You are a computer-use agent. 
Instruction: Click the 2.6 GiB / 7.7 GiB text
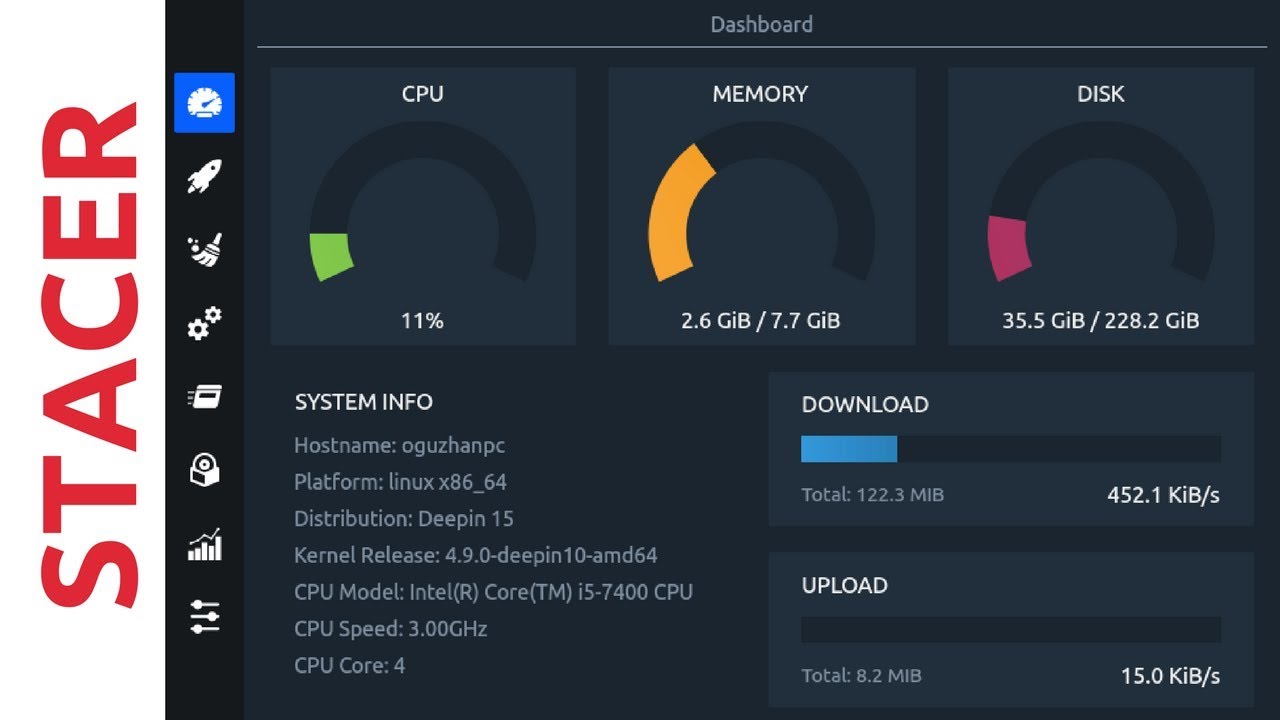[761, 321]
